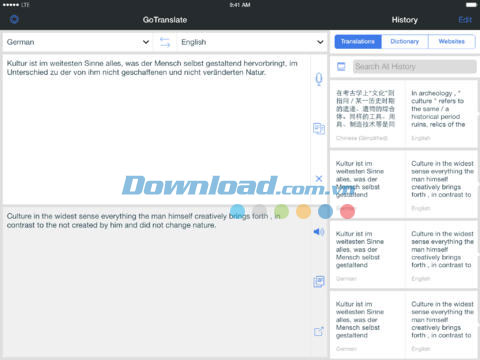Switch to the Translations tab

(358, 42)
